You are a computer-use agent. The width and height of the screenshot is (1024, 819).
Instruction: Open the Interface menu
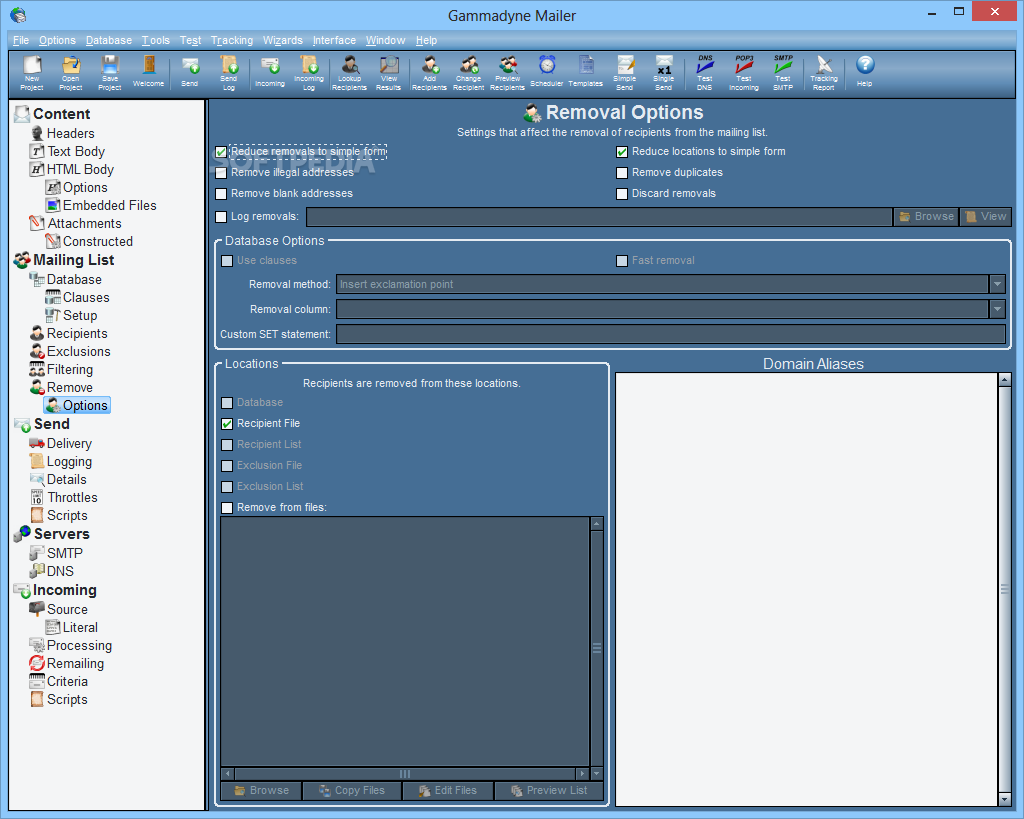coord(334,40)
